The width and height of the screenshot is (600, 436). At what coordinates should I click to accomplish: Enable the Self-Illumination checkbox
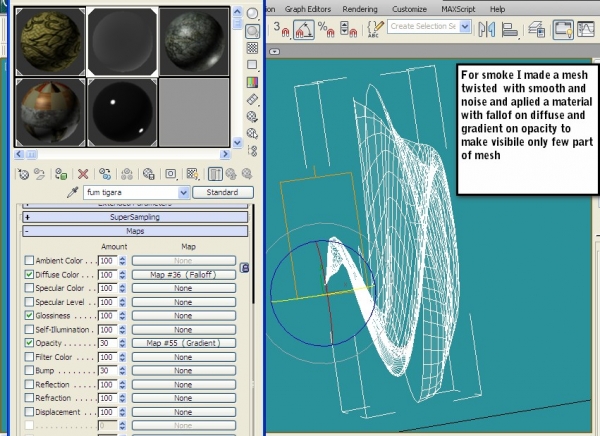click(29, 329)
